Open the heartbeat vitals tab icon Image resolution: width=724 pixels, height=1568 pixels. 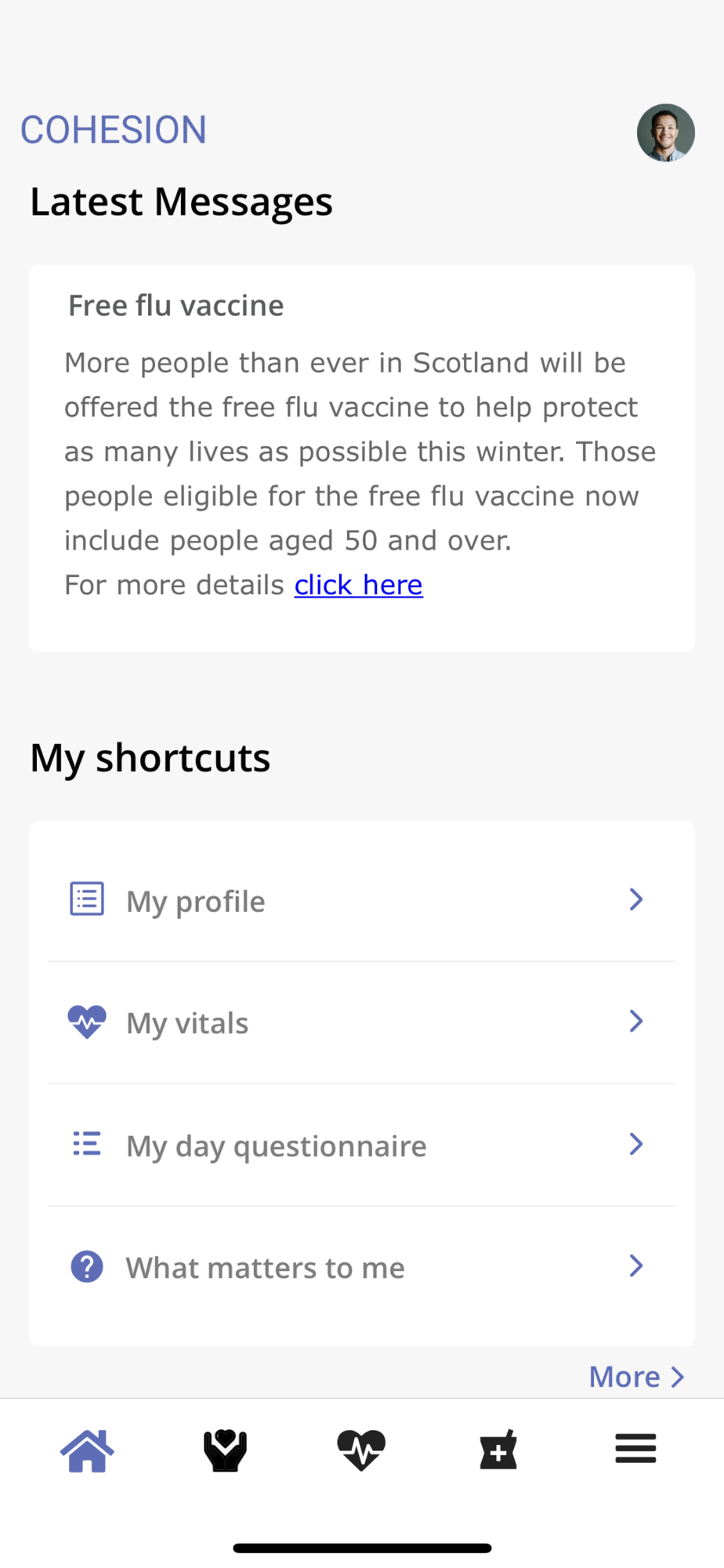point(361,1450)
